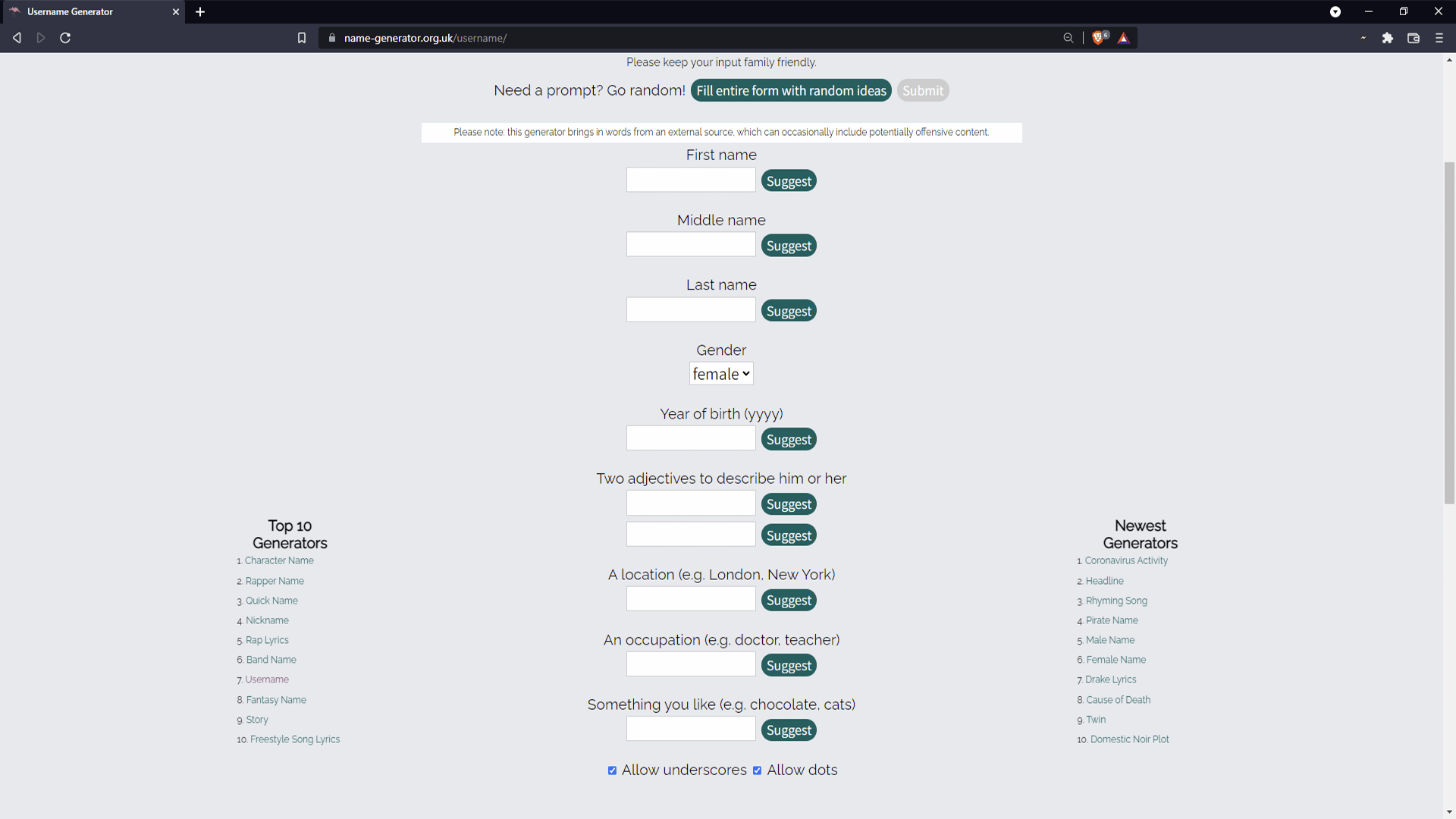Focus the first adjective input field
The width and height of the screenshot is (1456, 819).
pos(691,503)
